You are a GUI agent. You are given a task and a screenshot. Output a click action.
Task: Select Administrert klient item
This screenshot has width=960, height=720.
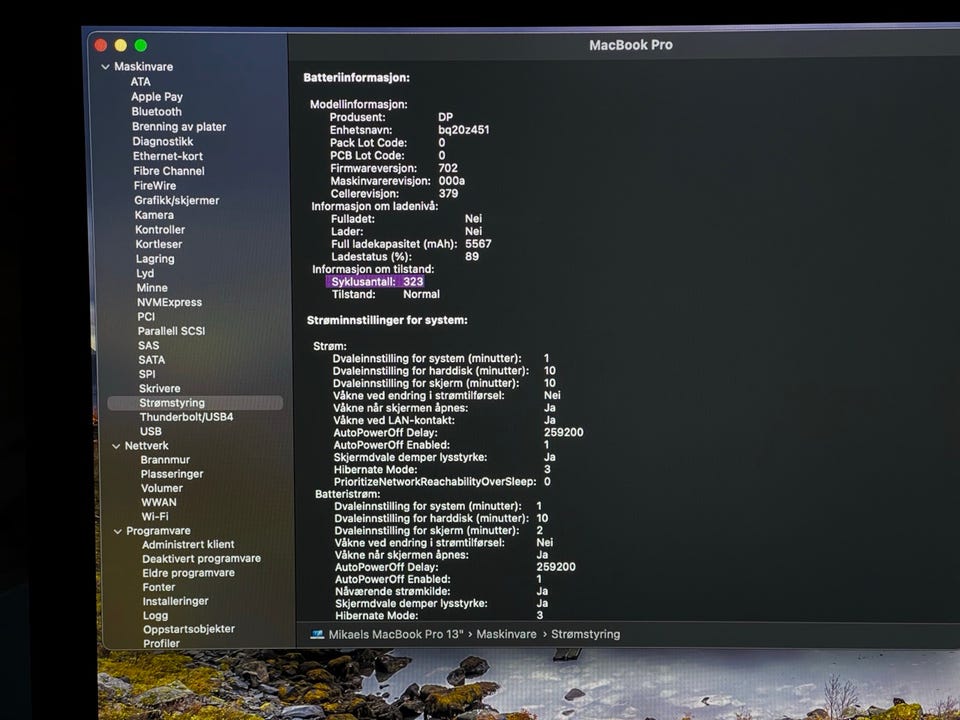(188, 545)
